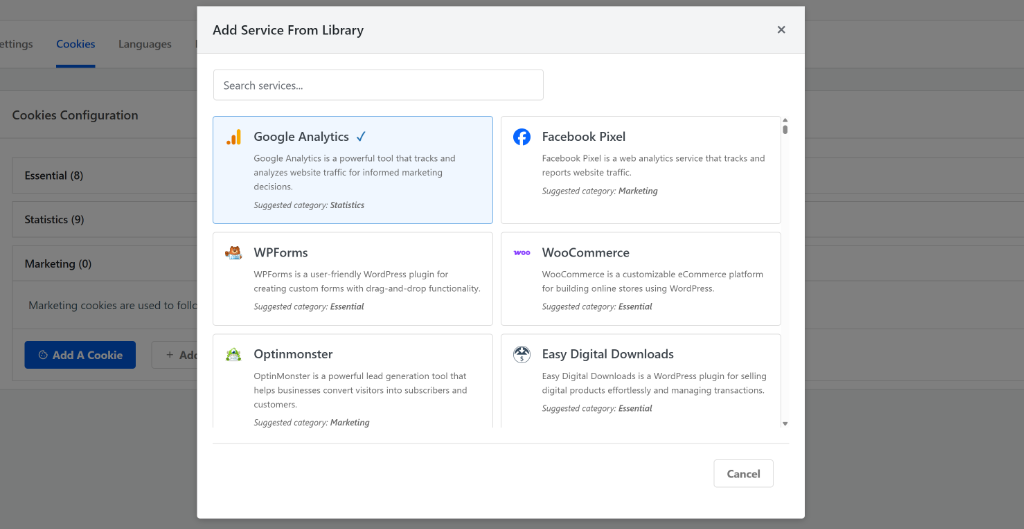Choose the WooCommerce service title
Image resolution: width=1024 pixels, height=529 pixels.
pyautogui.click(x=586, y=253)
